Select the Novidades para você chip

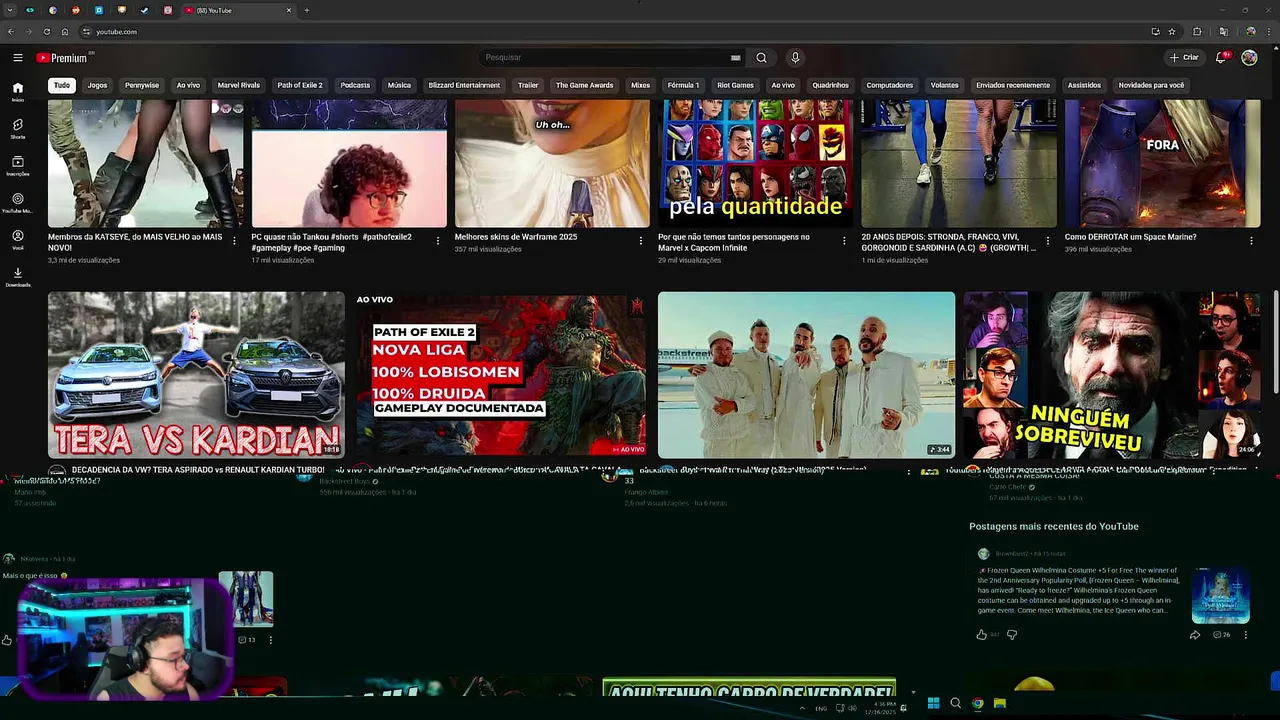1151,85
